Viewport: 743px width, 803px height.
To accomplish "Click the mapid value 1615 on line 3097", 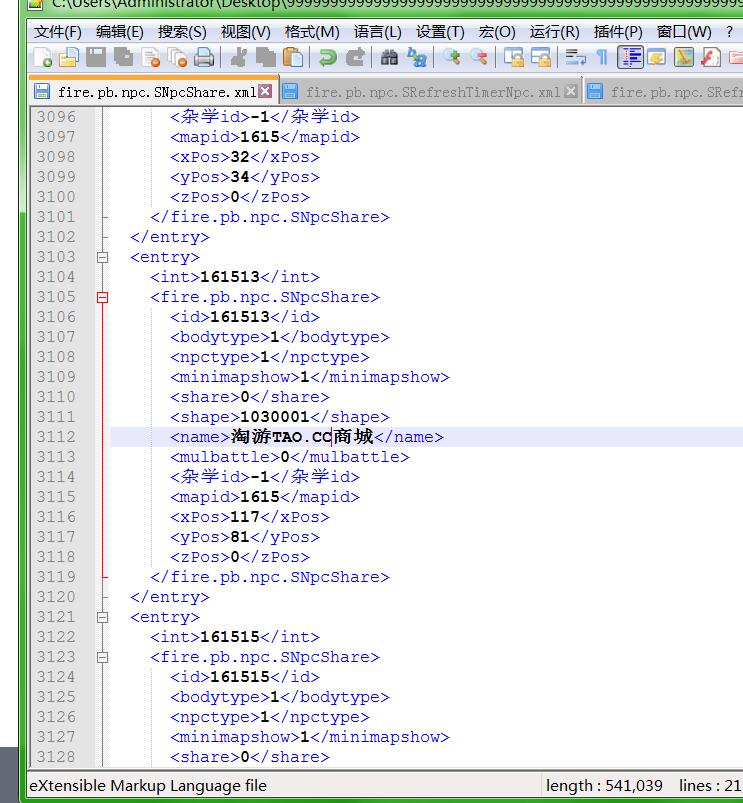I will 260,137.
